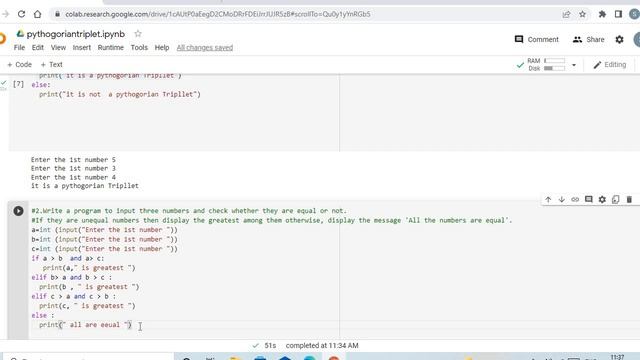Screen dimensions: 640x360
Task: Click the 'Enter the 1st number 5' output
Action: click(x=73, y=160)
